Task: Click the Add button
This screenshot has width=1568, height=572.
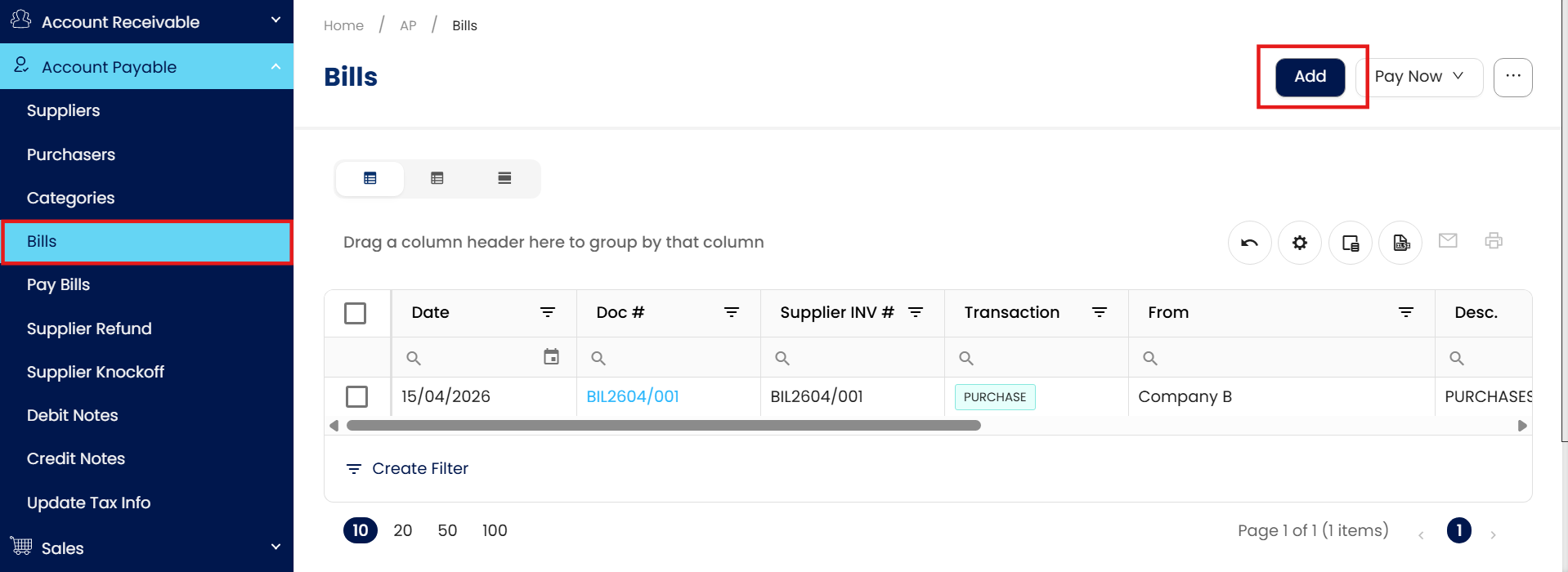Action: [1310, 77]
